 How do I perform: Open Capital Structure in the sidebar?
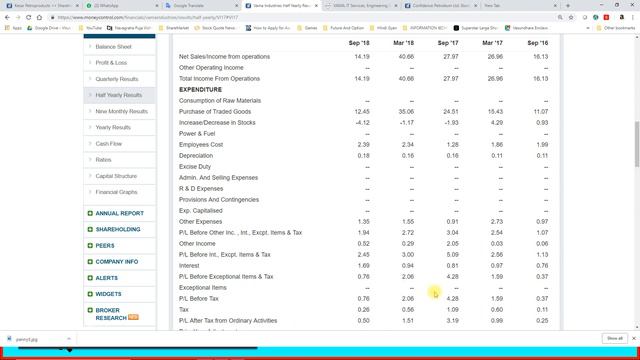(x=116, y=176)
